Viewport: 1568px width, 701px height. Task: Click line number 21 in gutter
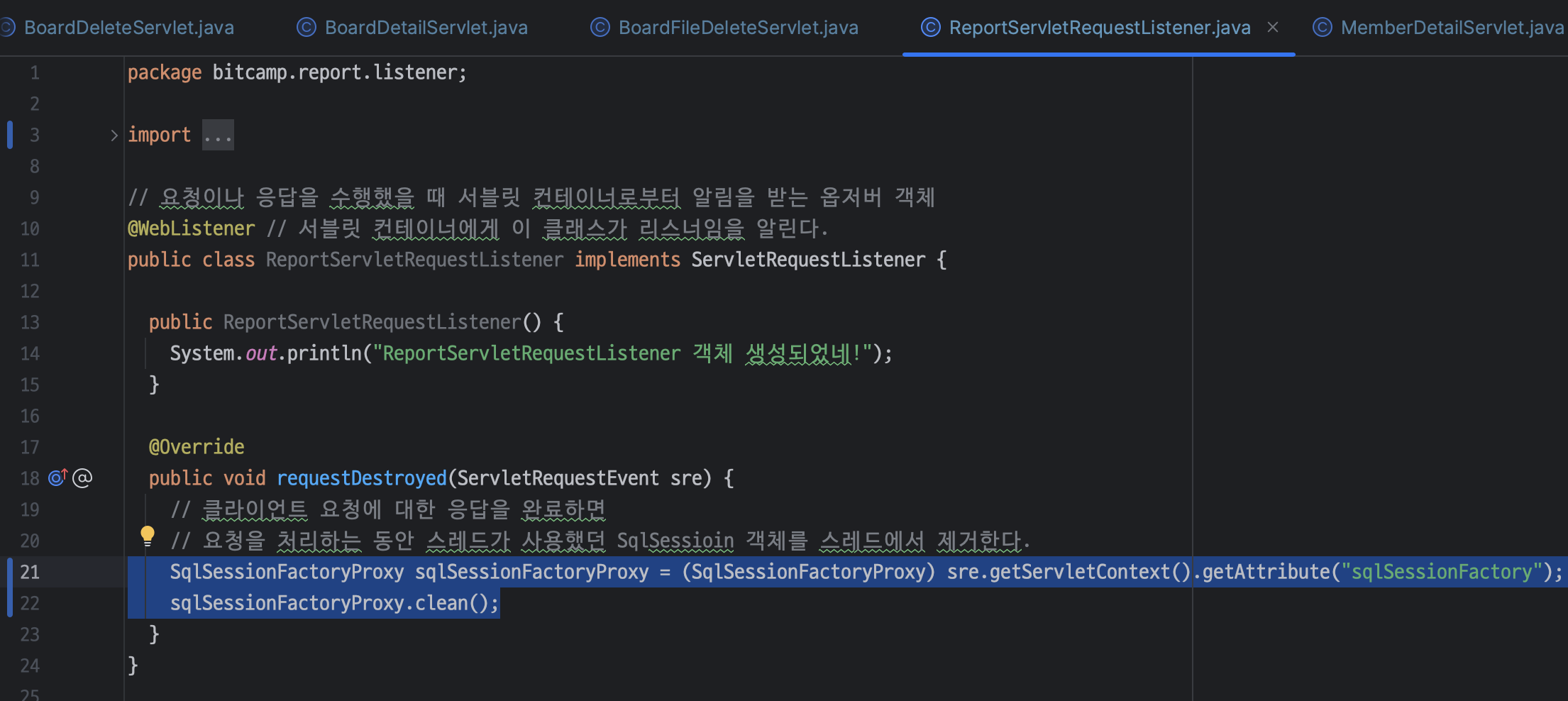tap(30, 572)
